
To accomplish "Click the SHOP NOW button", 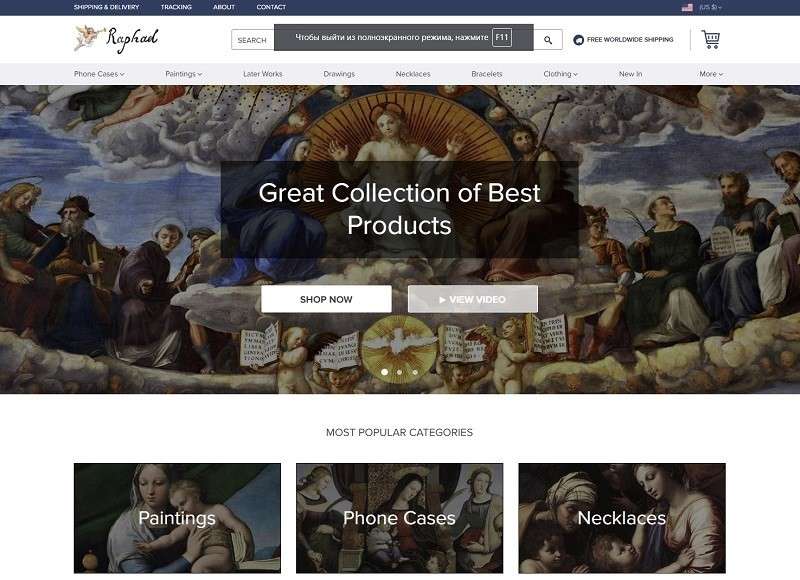I will click(326, 299).
